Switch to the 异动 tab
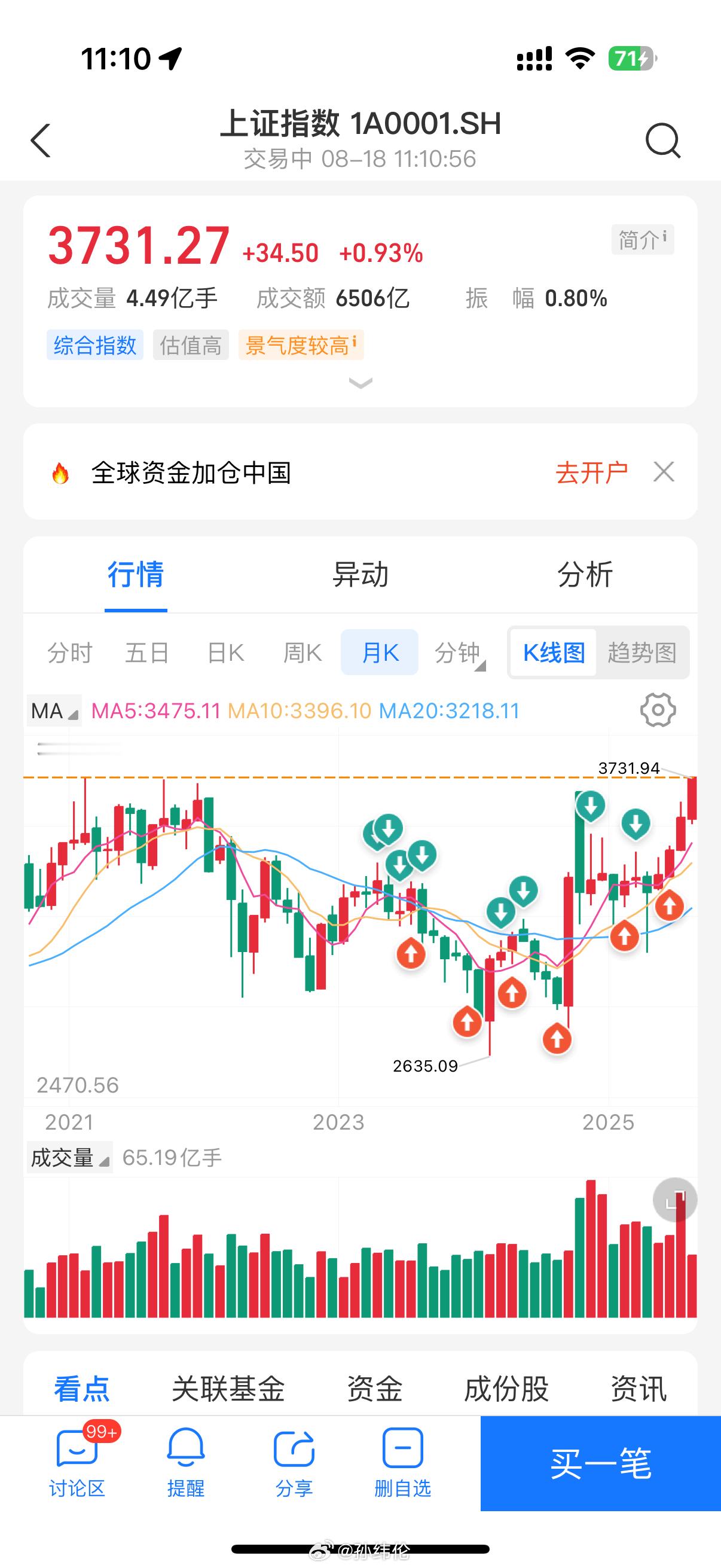Screen dimensions: 721x1568 point(360,574)
